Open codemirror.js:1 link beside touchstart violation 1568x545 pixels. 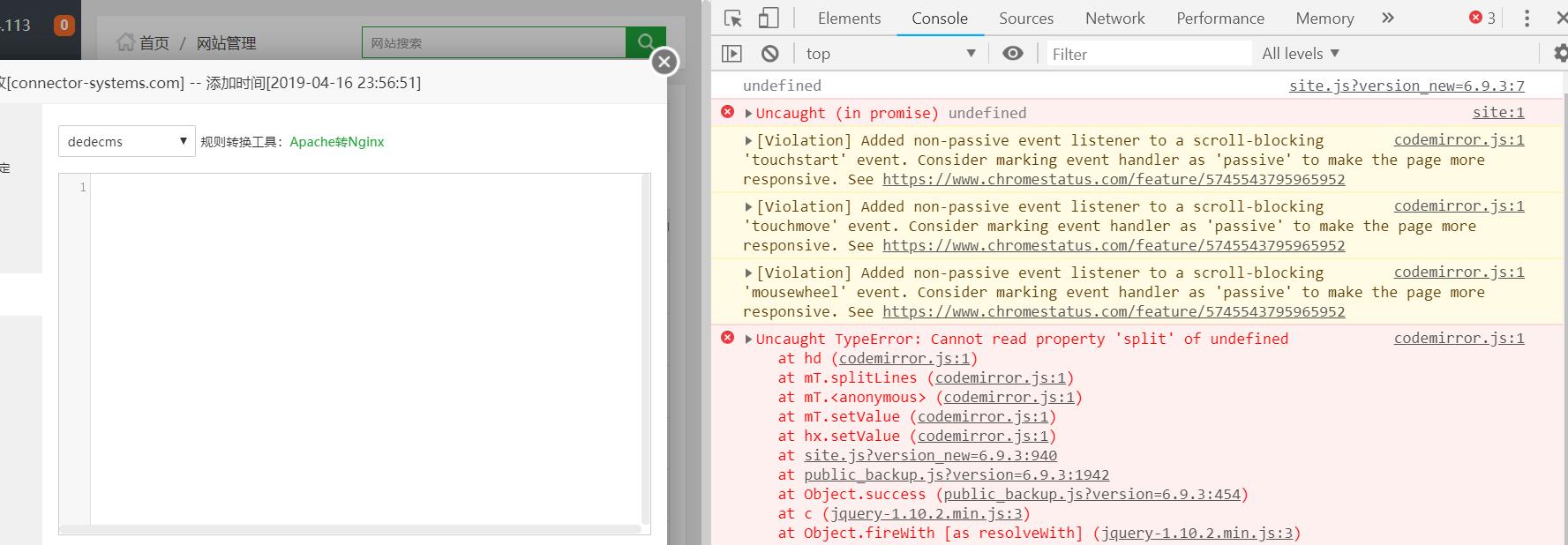(x=1459, y=139)
